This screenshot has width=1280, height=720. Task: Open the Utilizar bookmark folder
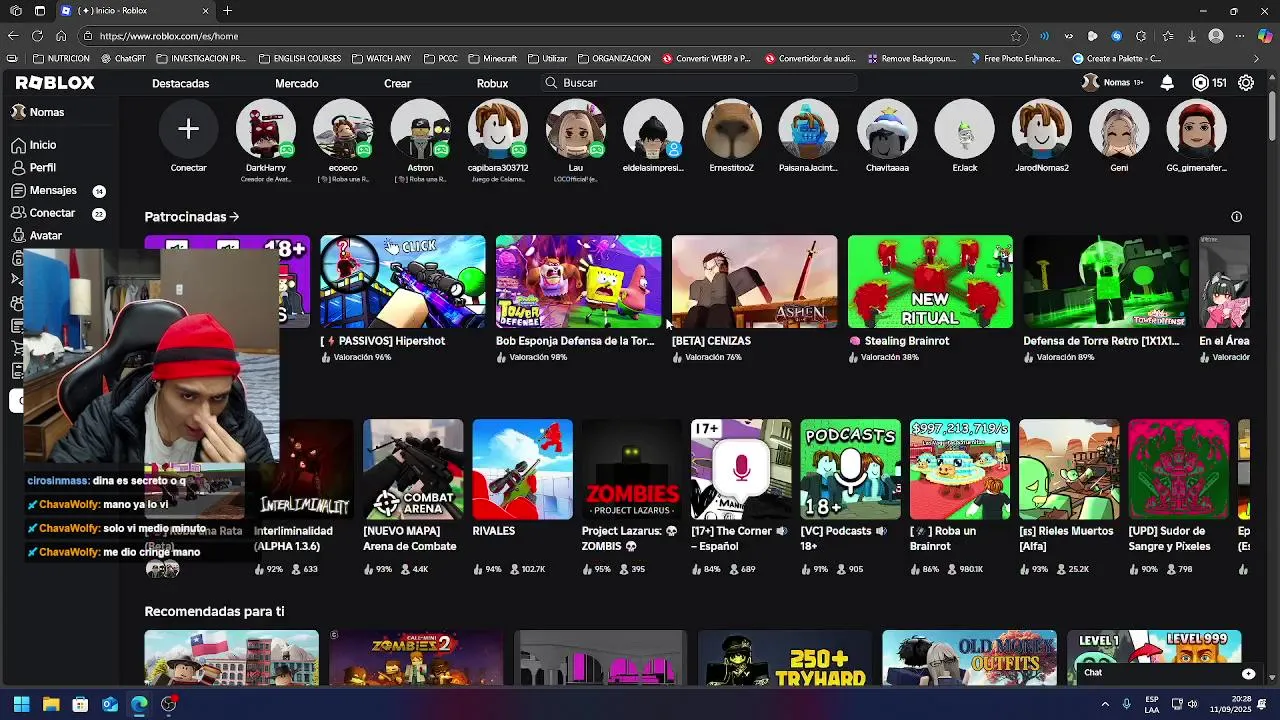547,58
